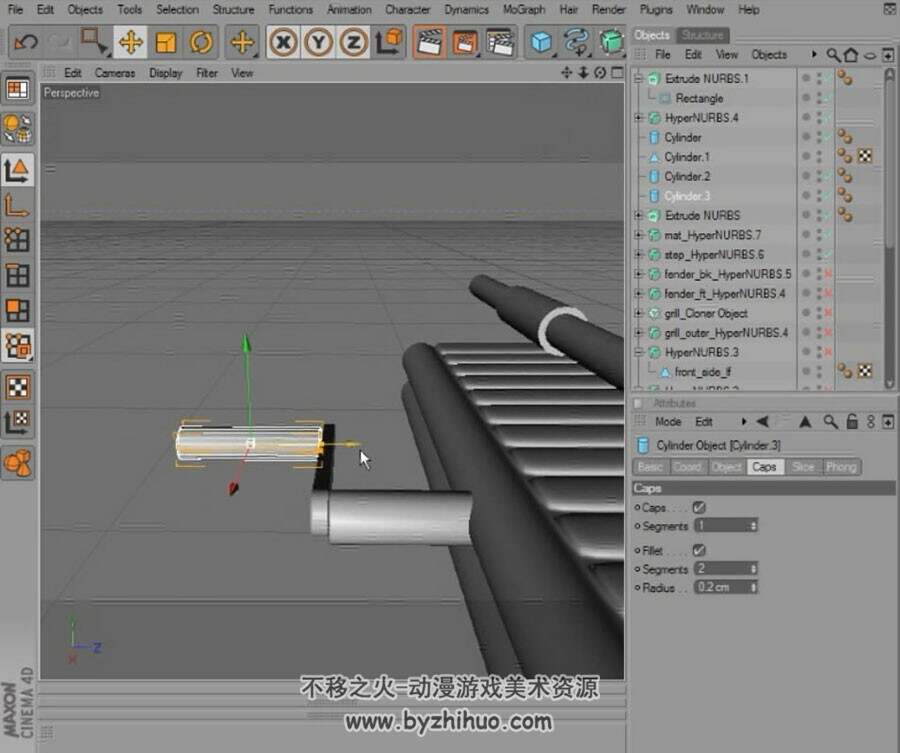Expand fender_bk_HyperNURBS.5

638,274
